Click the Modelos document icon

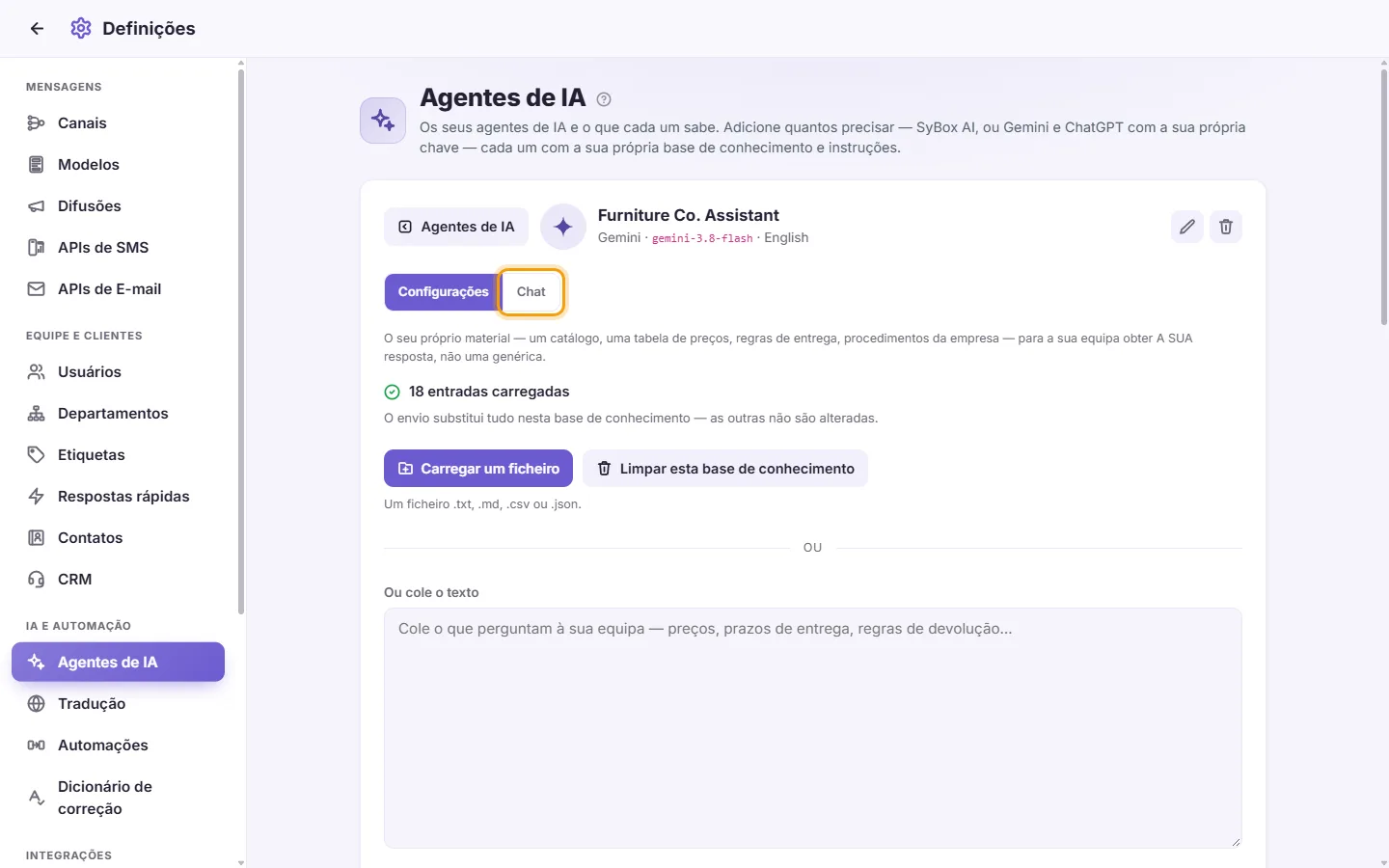pos(37,165)
